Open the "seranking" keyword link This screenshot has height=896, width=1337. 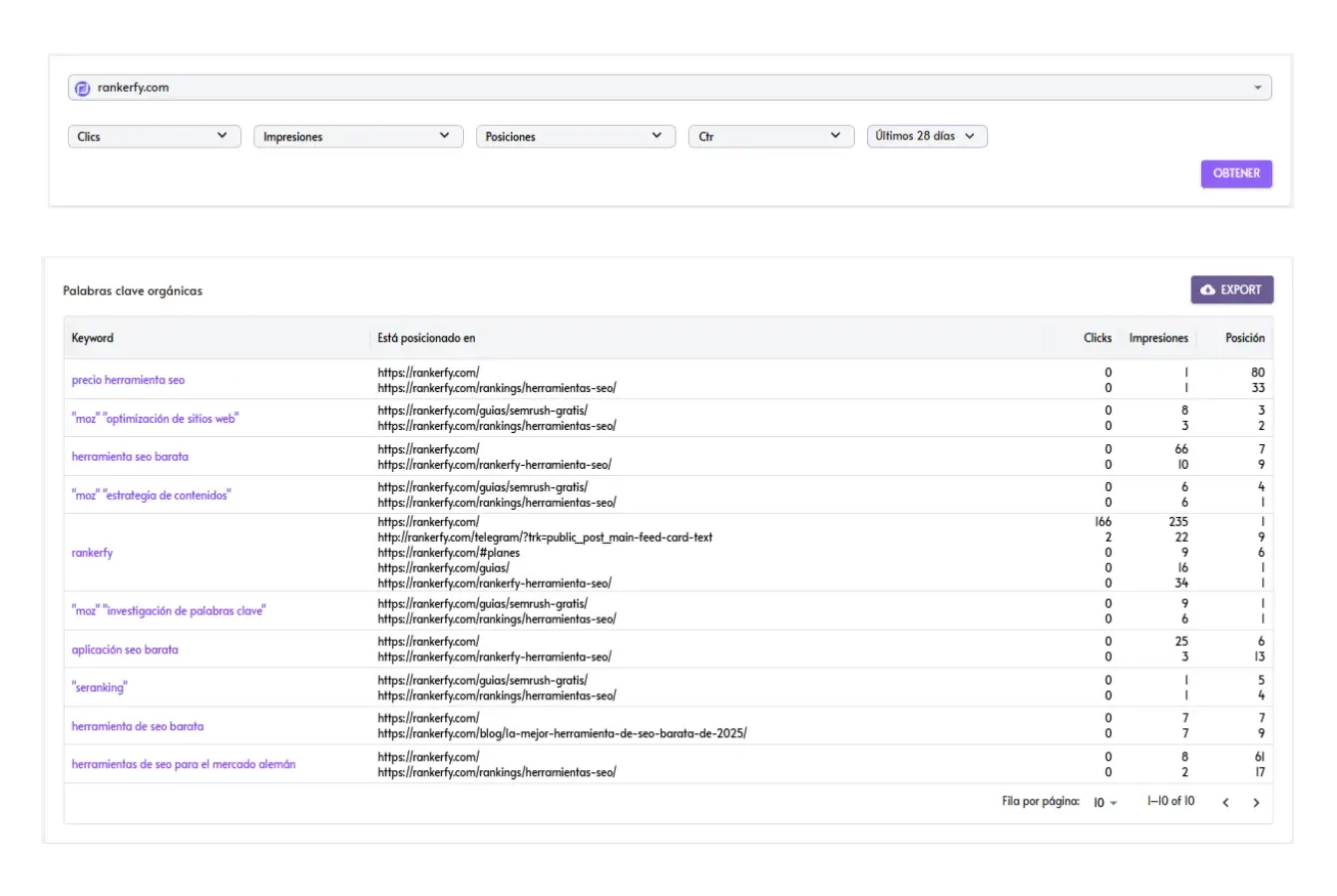[100, 687]
